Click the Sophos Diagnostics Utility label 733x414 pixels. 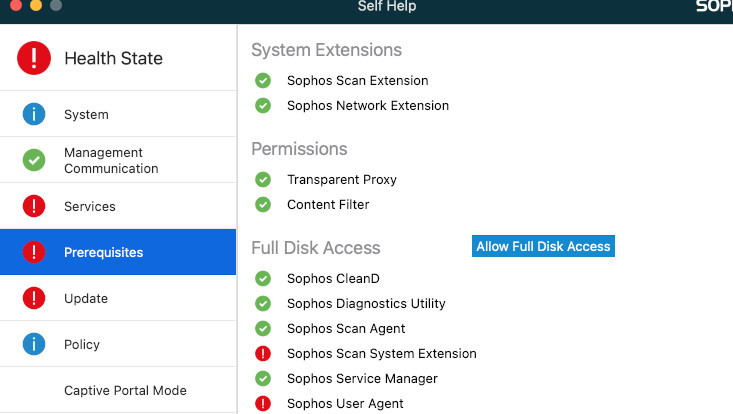click(366, 304)
